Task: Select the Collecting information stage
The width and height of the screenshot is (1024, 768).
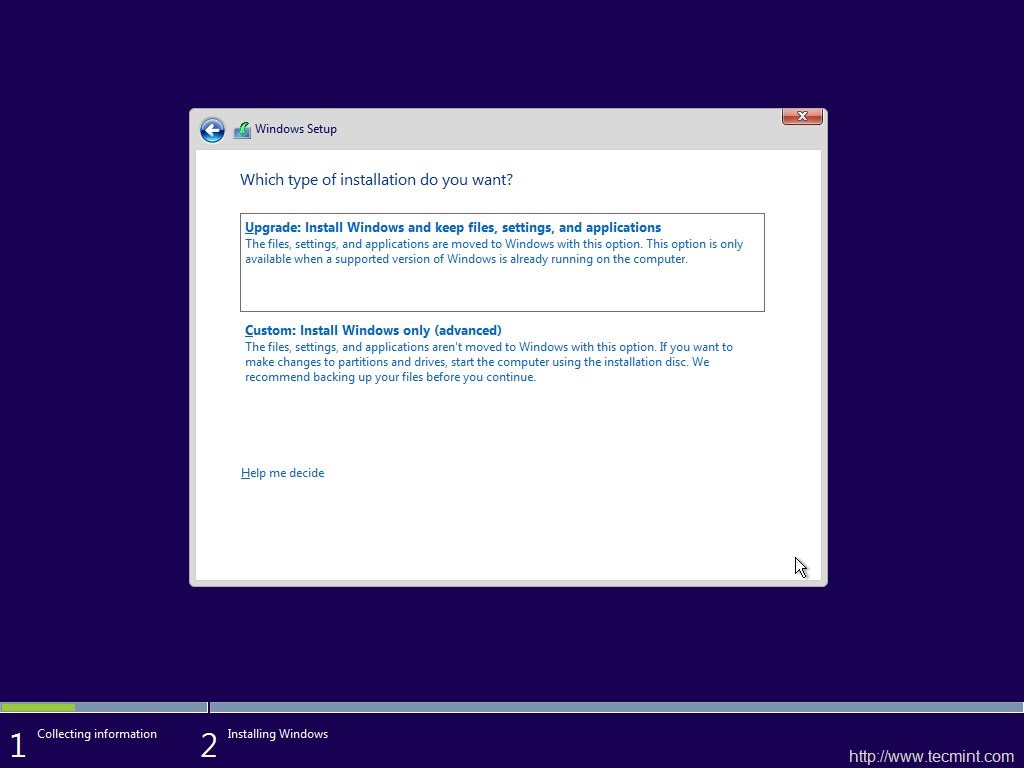Action: (x=96, y=733)
